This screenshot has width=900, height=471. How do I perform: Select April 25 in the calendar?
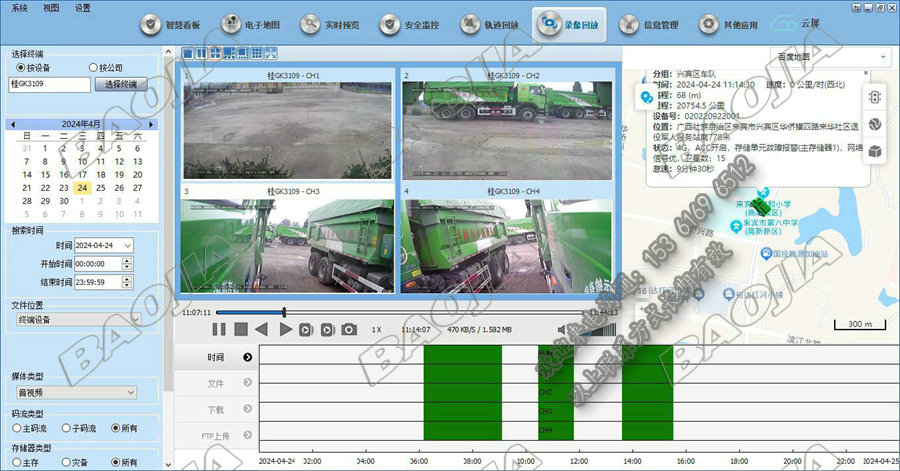(x=100, y=187)
